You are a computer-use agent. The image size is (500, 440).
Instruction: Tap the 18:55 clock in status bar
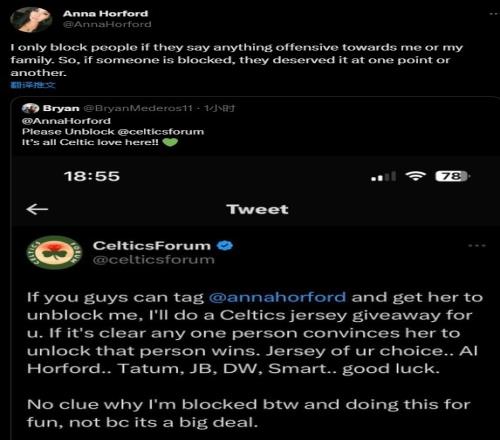pyautogui.click(x=92, y=176)
